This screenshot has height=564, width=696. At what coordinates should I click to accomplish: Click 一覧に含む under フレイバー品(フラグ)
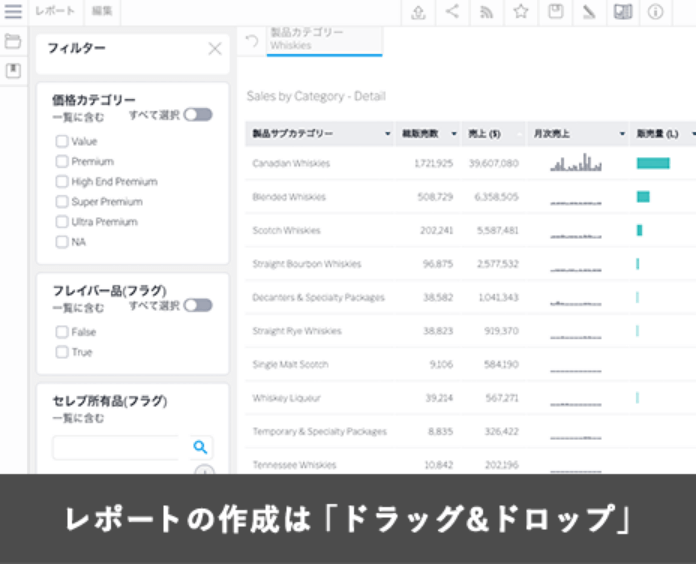point(78,308)
